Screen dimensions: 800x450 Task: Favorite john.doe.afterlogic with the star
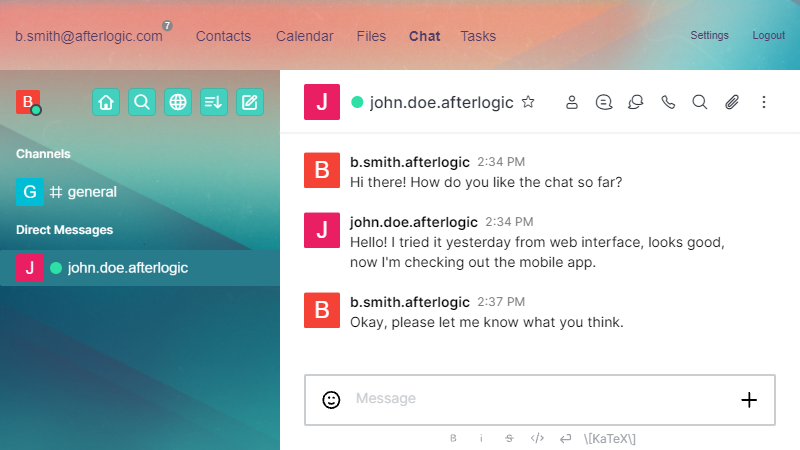528,102
